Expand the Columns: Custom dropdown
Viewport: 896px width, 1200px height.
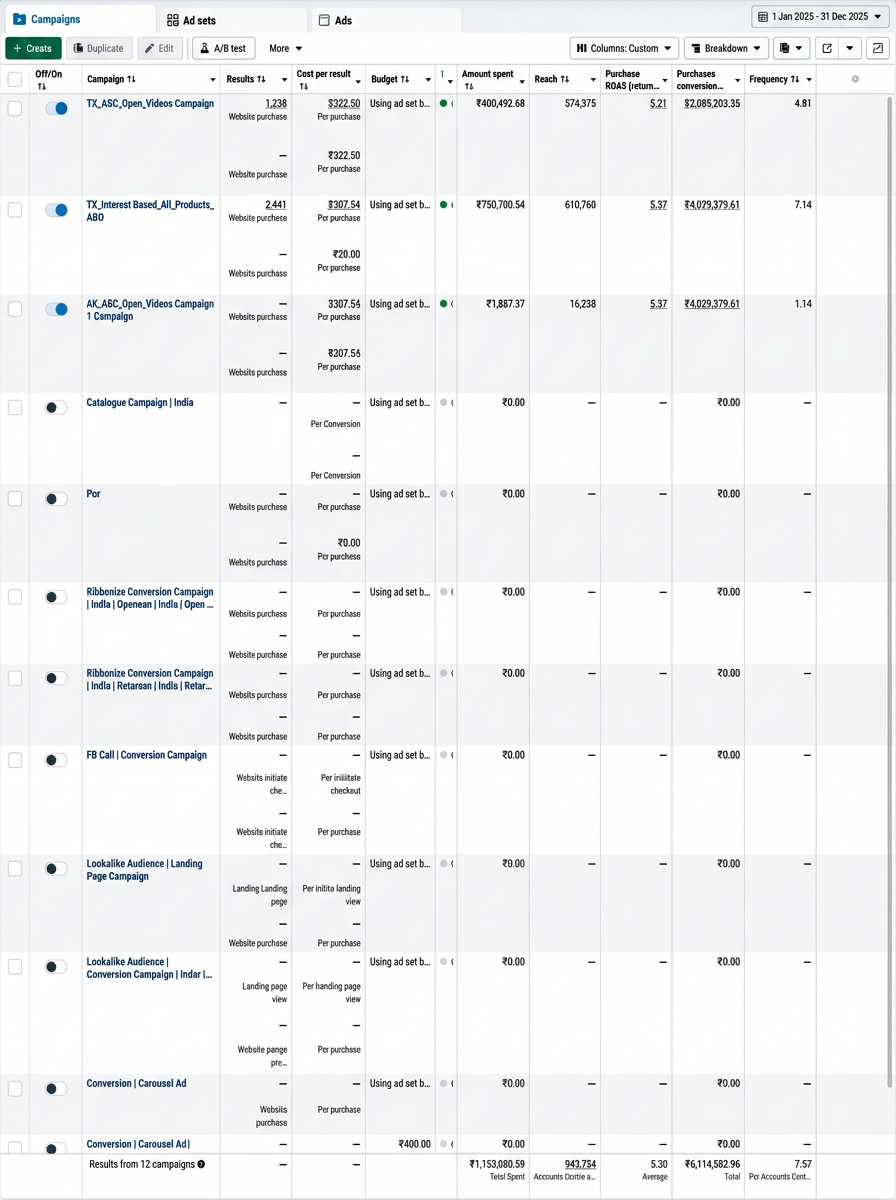pyautogui.click(x=624, y=48)
